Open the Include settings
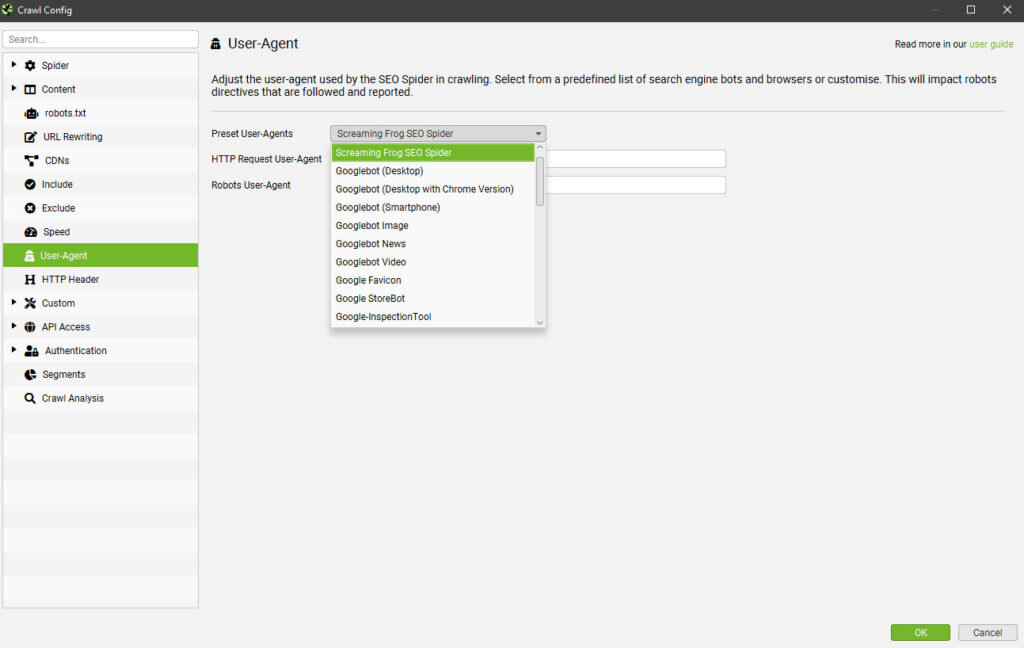 click(x=101, y=184)
